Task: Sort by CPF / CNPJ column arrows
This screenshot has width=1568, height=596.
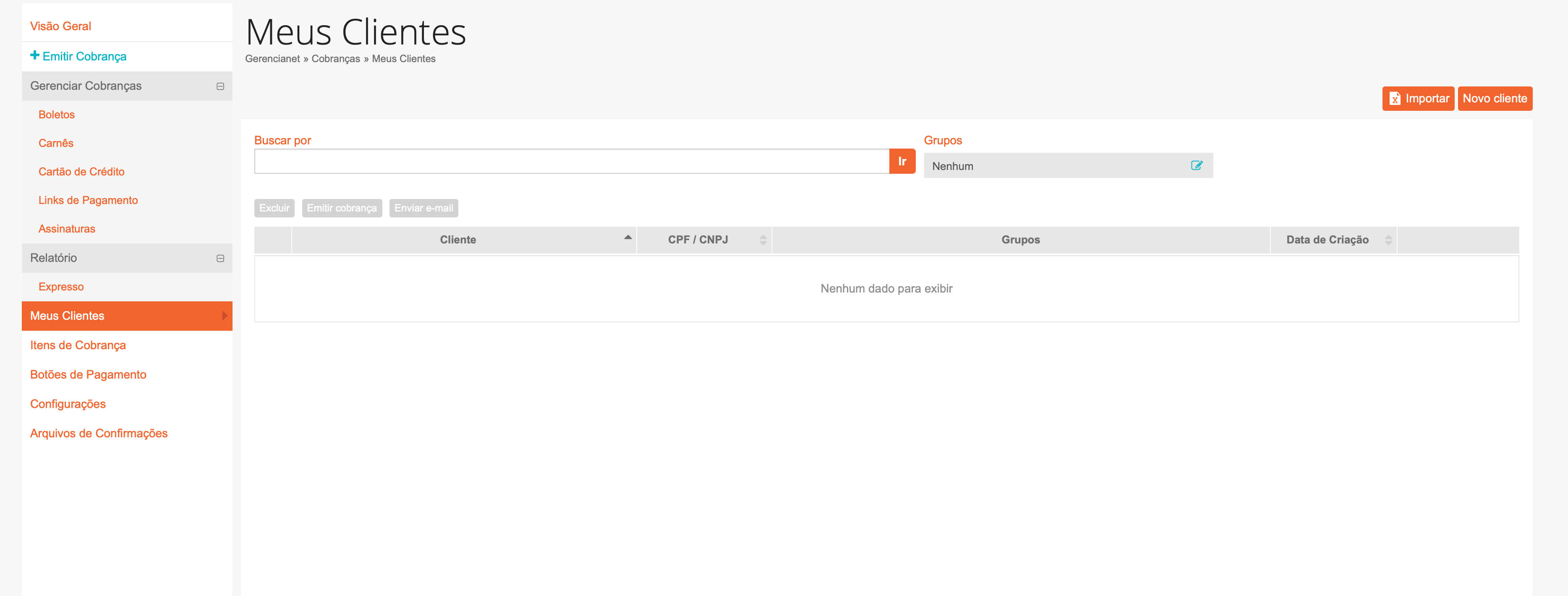Action: [763, 240]
